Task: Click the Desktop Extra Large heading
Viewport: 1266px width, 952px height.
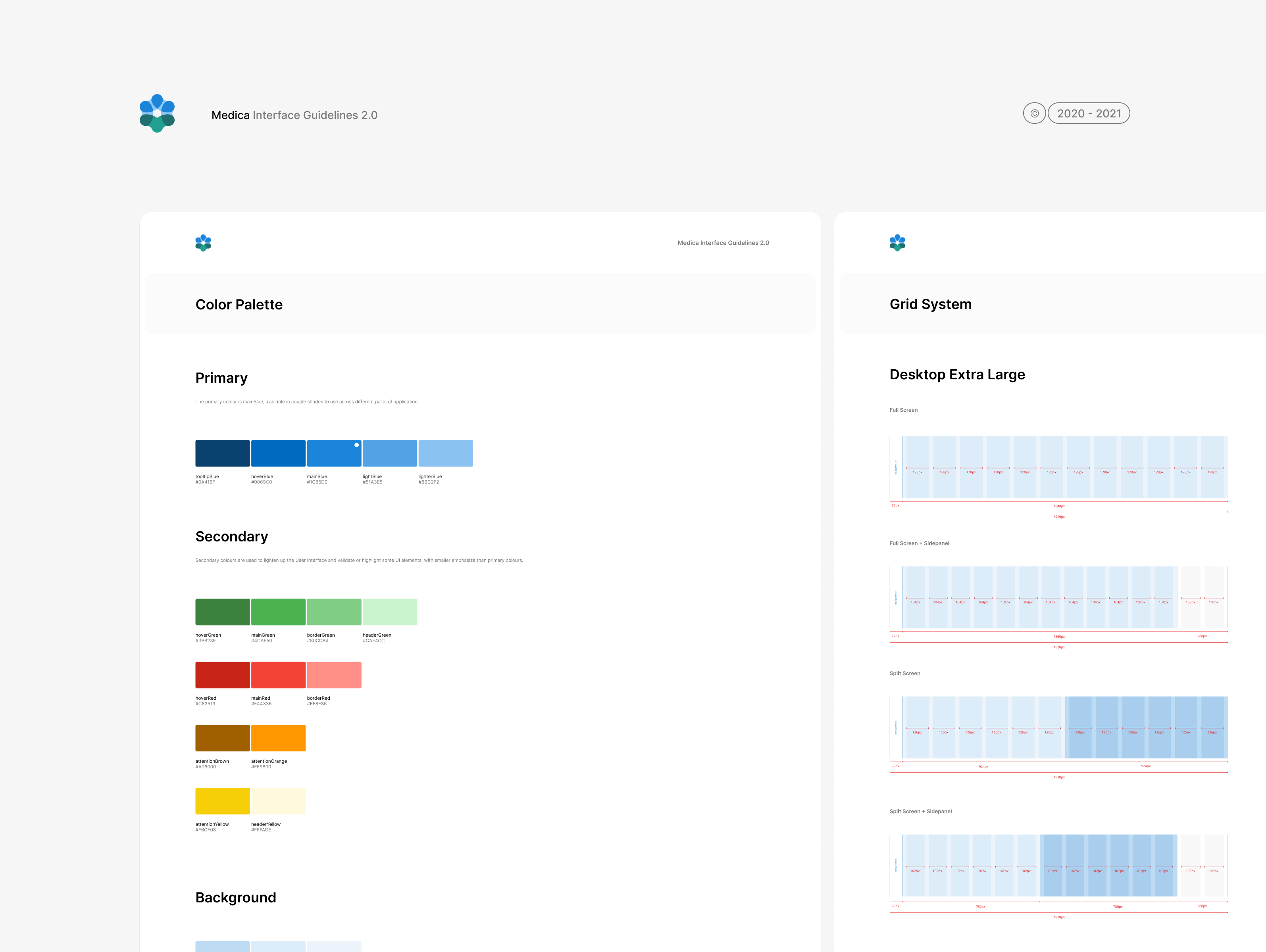Action: [957, 374]
